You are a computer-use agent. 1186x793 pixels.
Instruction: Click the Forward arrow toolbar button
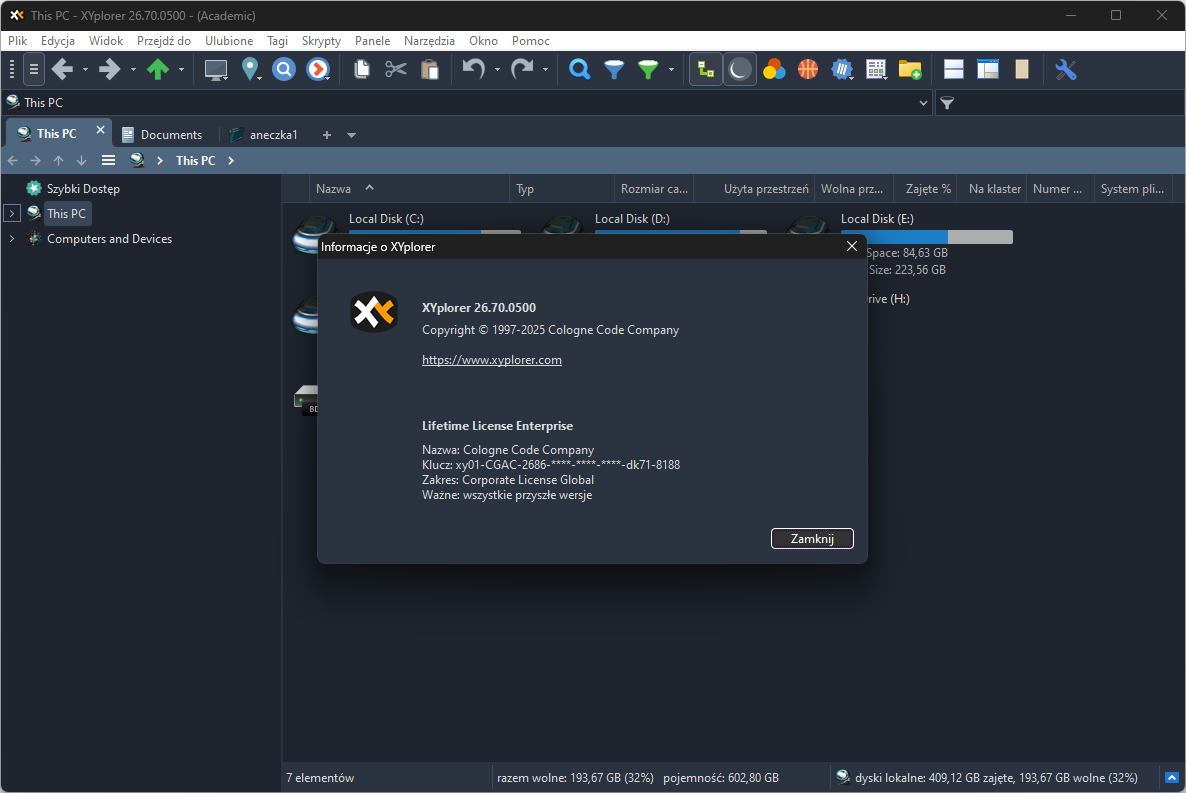click(x=110, y=70)
